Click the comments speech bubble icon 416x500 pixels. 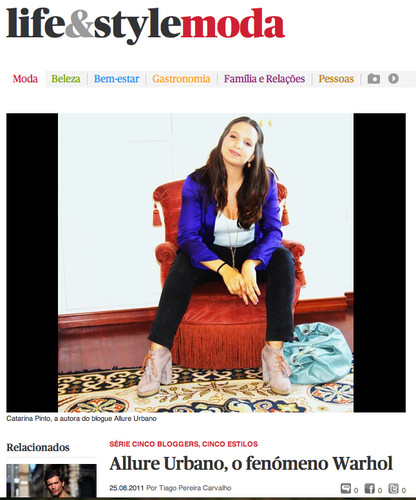point(346,489)
